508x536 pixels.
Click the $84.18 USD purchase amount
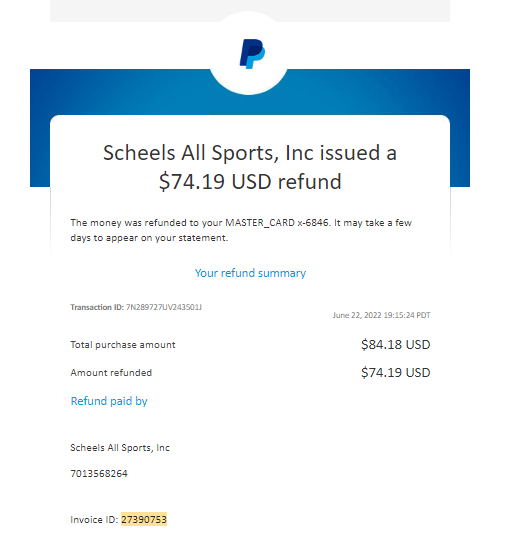pos(396,344)
